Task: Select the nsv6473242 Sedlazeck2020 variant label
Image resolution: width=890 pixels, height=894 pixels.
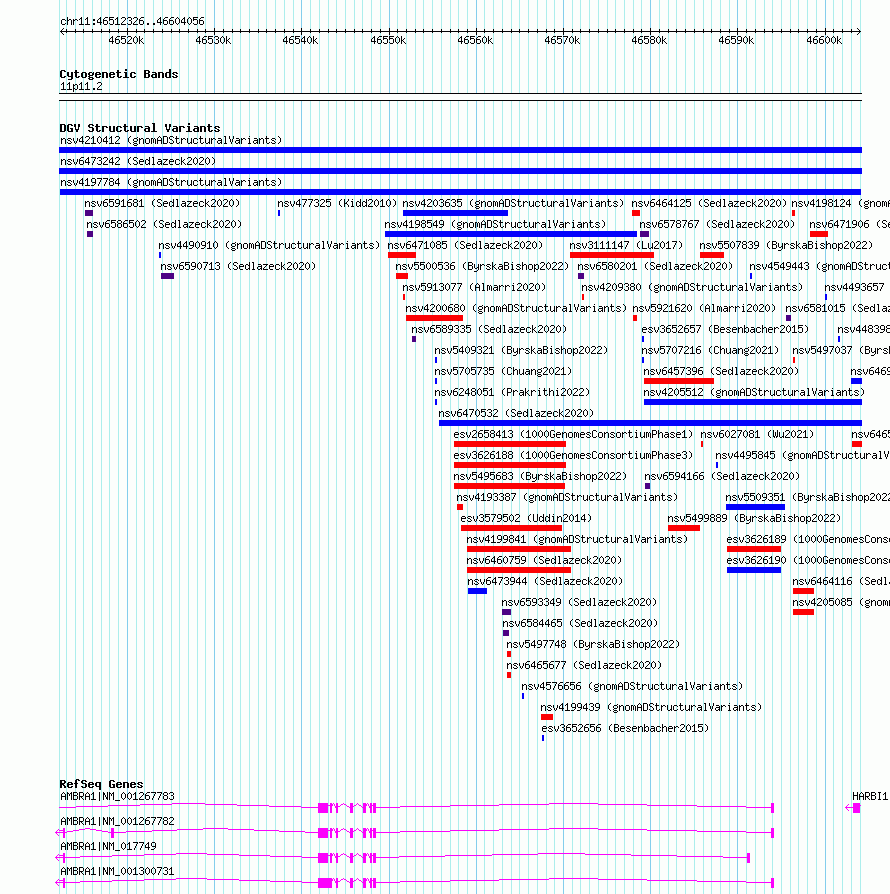Action: coord(138,161)
